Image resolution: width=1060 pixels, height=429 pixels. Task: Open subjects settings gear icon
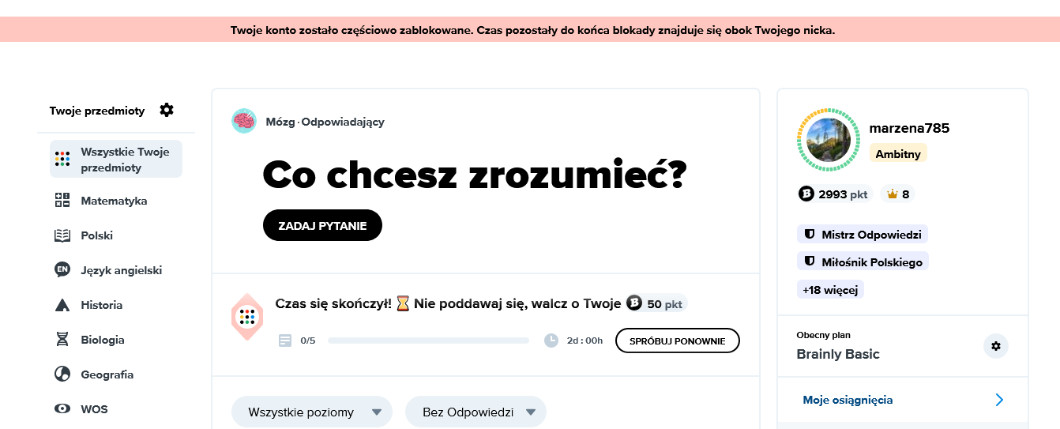point(167,110)
